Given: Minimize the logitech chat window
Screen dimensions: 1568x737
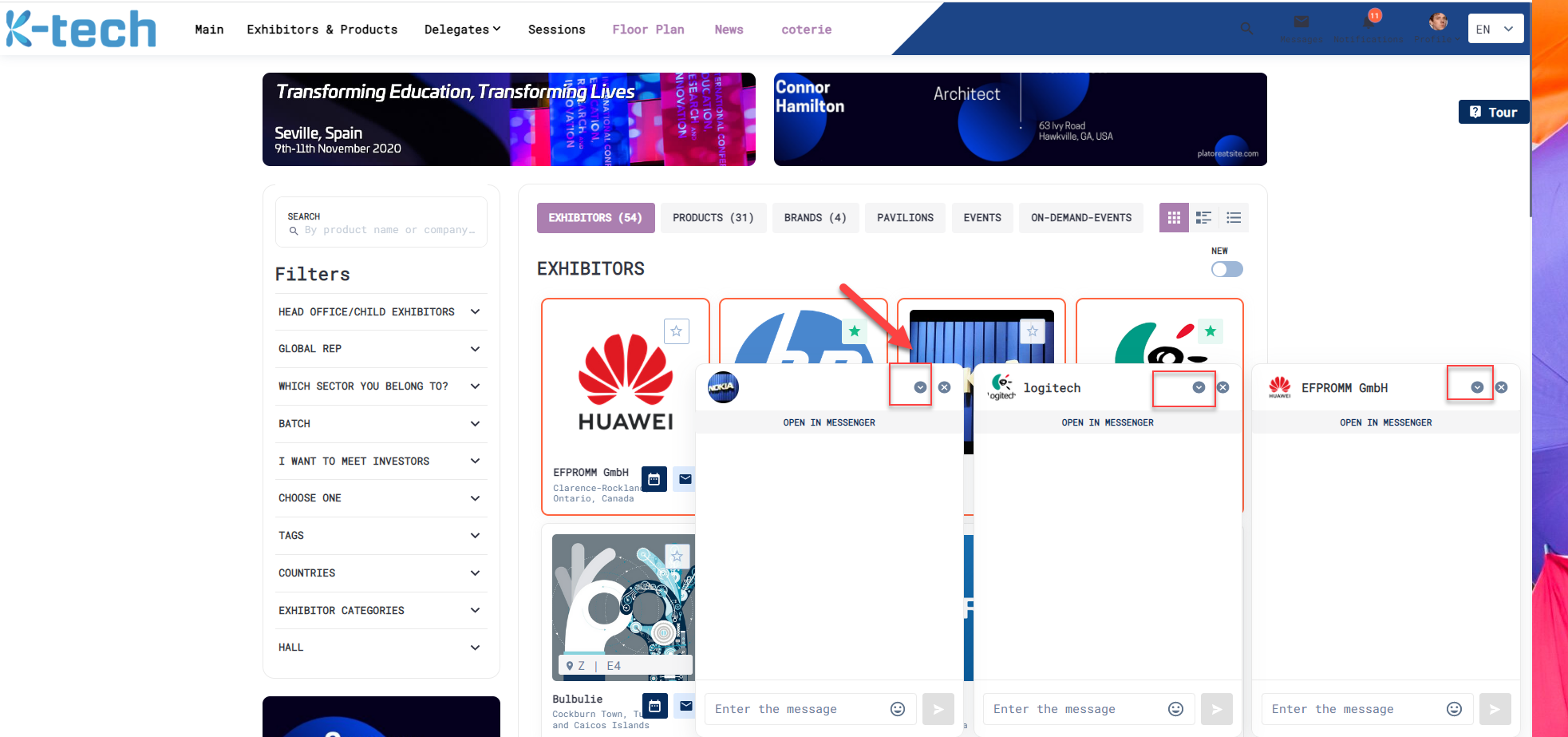Looking at the screenshot, I should 1199,387.
